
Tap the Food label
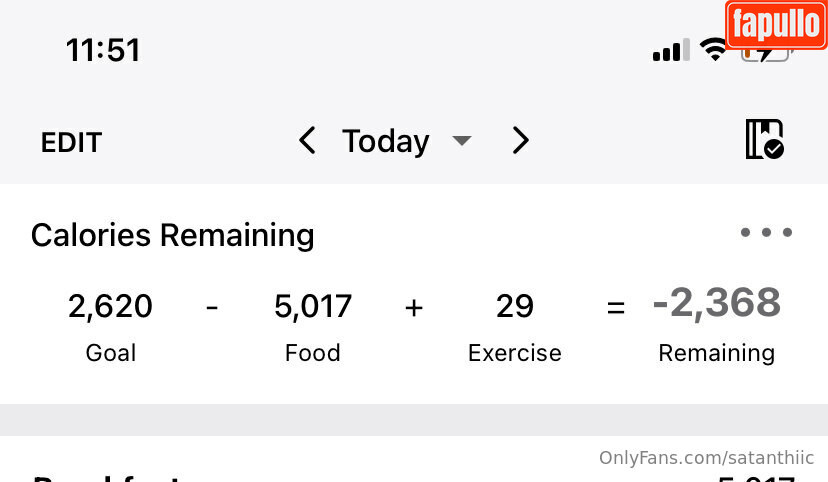click(313, 353)
